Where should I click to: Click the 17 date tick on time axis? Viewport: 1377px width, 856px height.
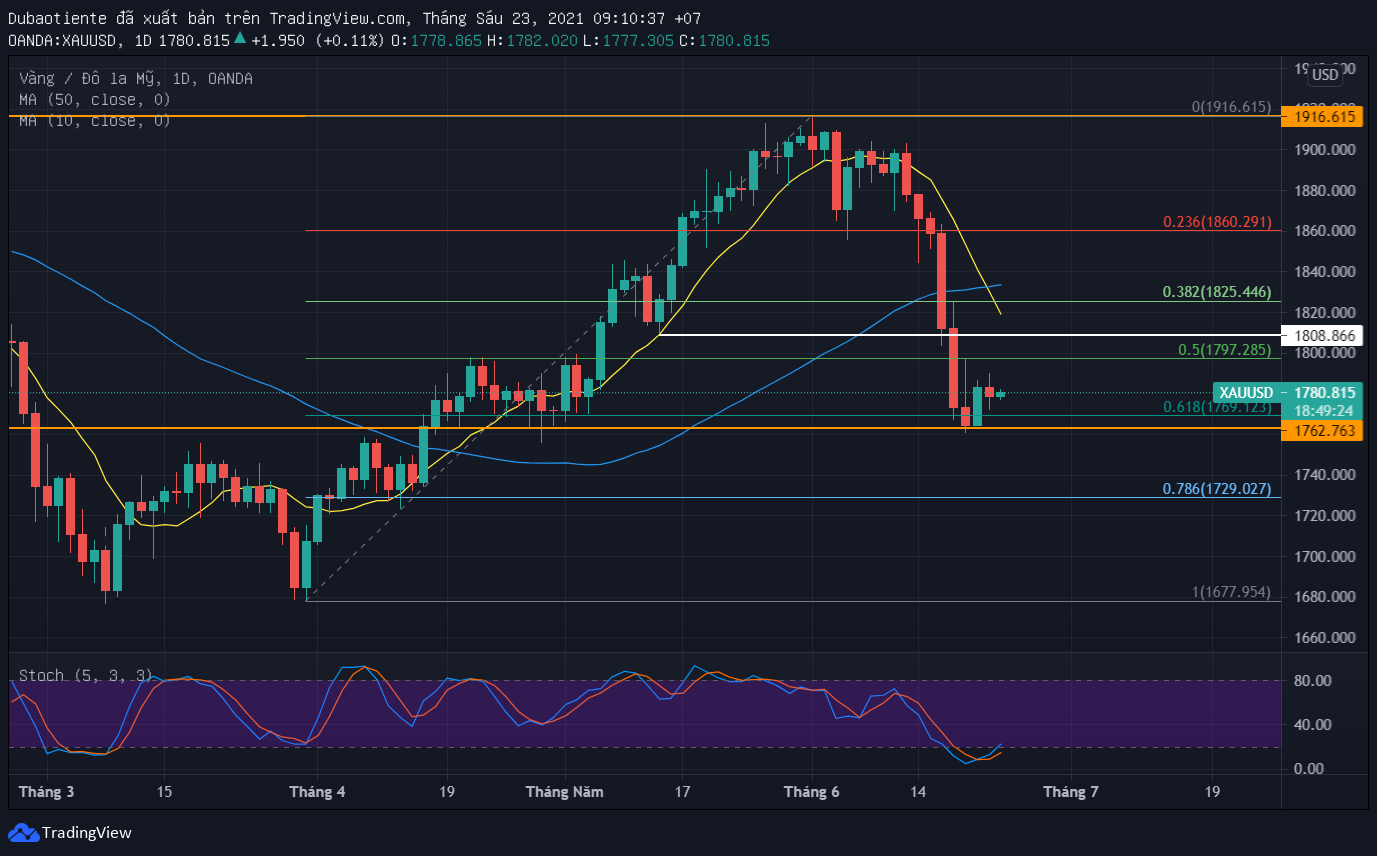(681, 792)
